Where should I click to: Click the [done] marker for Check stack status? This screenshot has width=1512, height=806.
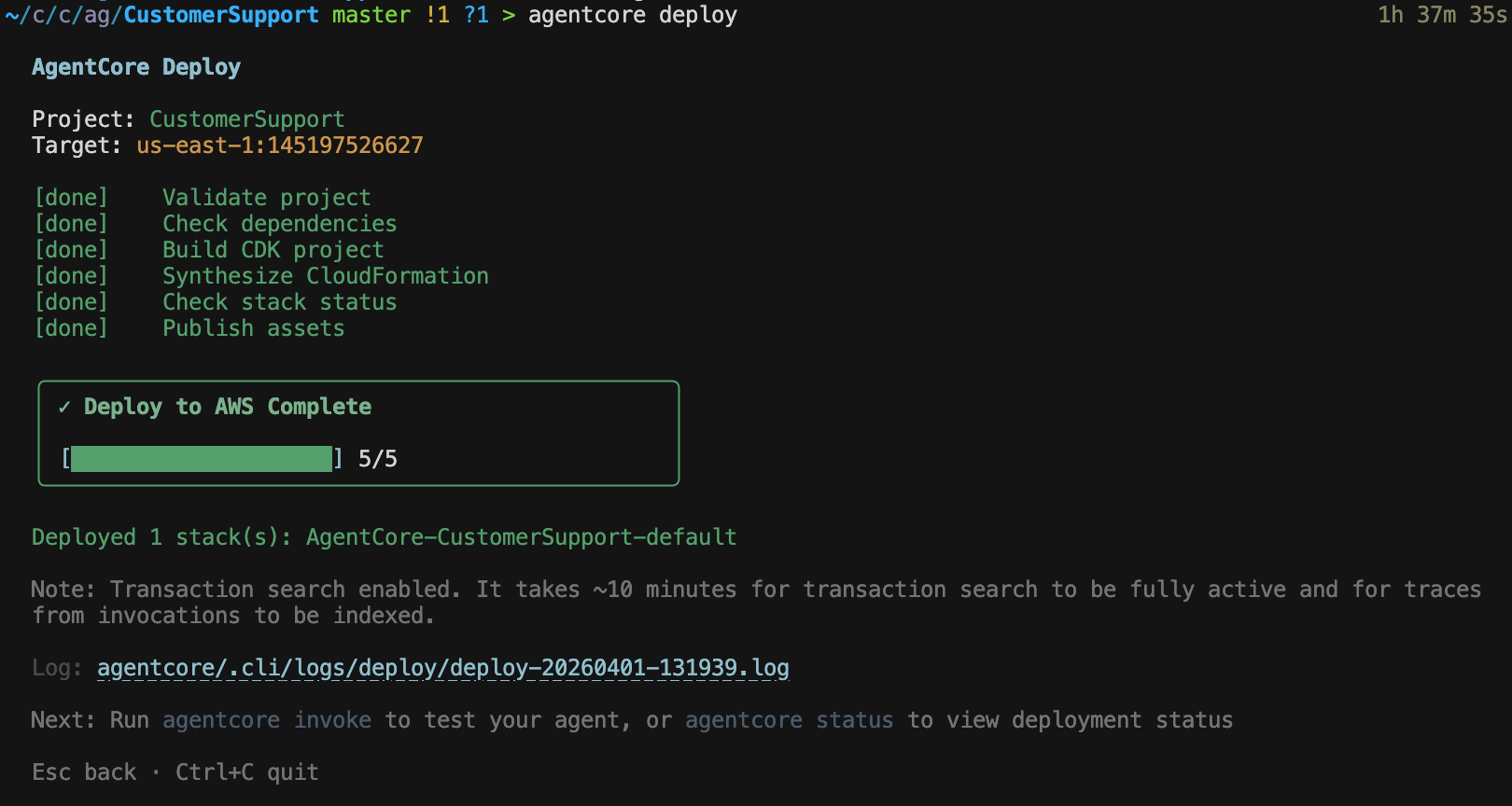(x=71, y=302)
